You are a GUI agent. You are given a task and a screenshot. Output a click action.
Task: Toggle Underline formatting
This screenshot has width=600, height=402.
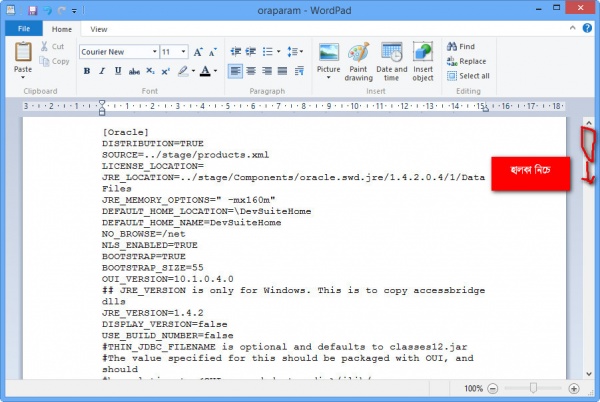tap(118, 71)
